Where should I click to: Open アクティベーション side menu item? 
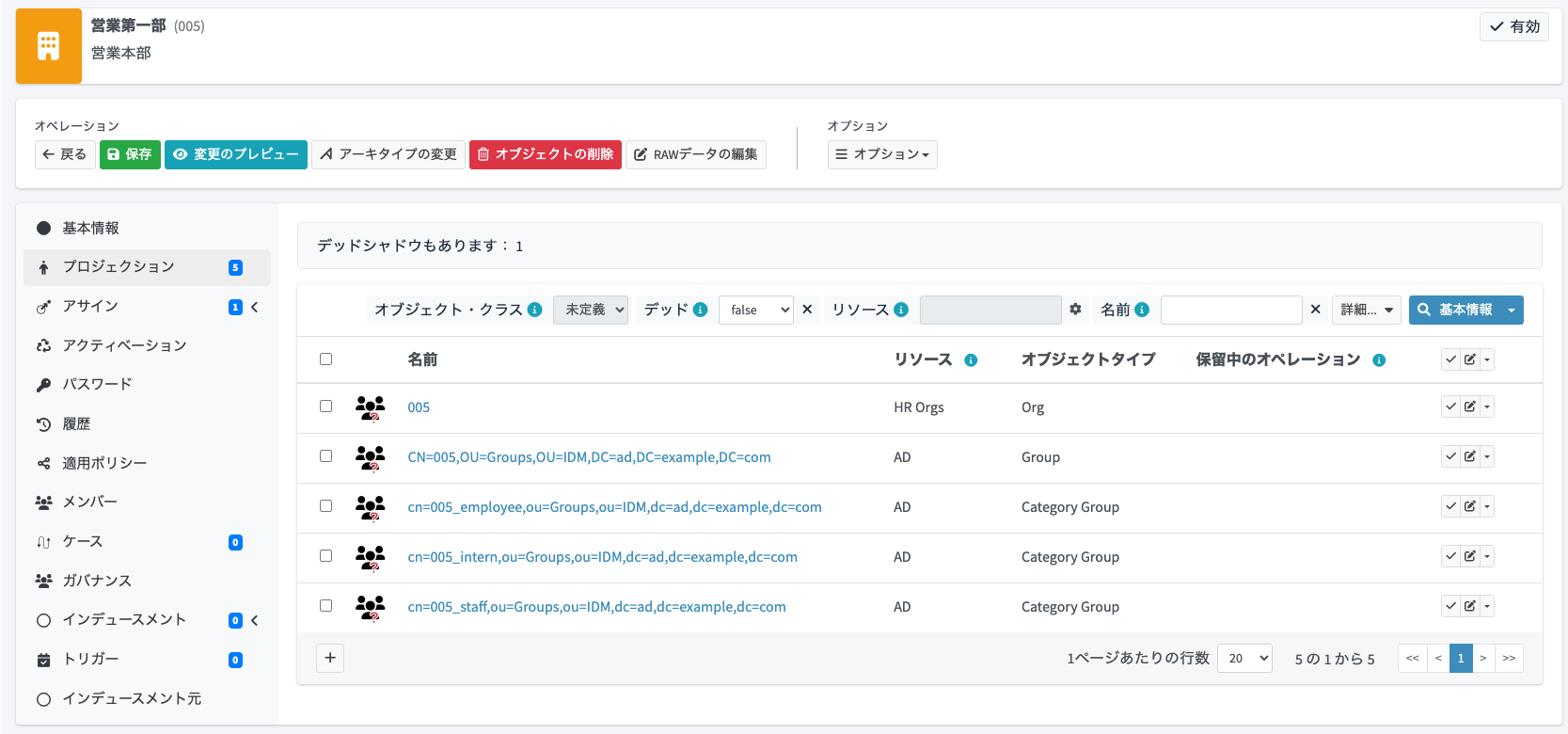point(147,345)
